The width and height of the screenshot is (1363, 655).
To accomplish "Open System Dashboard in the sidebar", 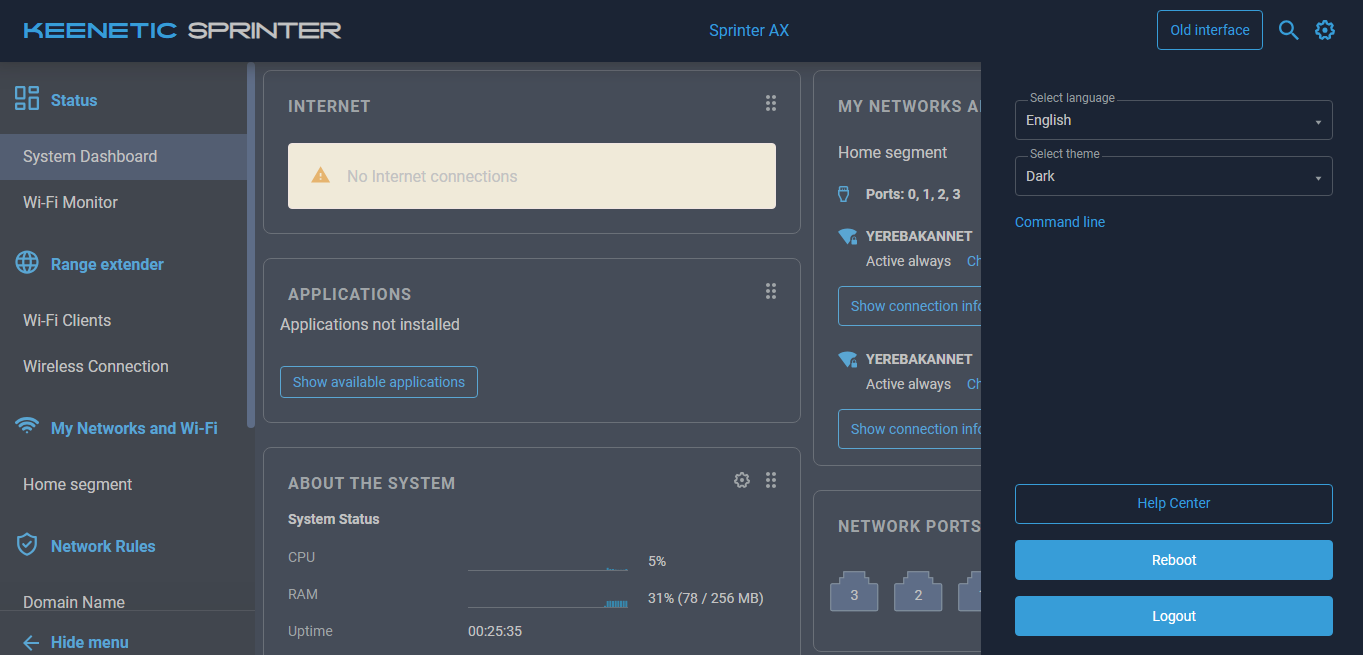I will click(124, 157).
